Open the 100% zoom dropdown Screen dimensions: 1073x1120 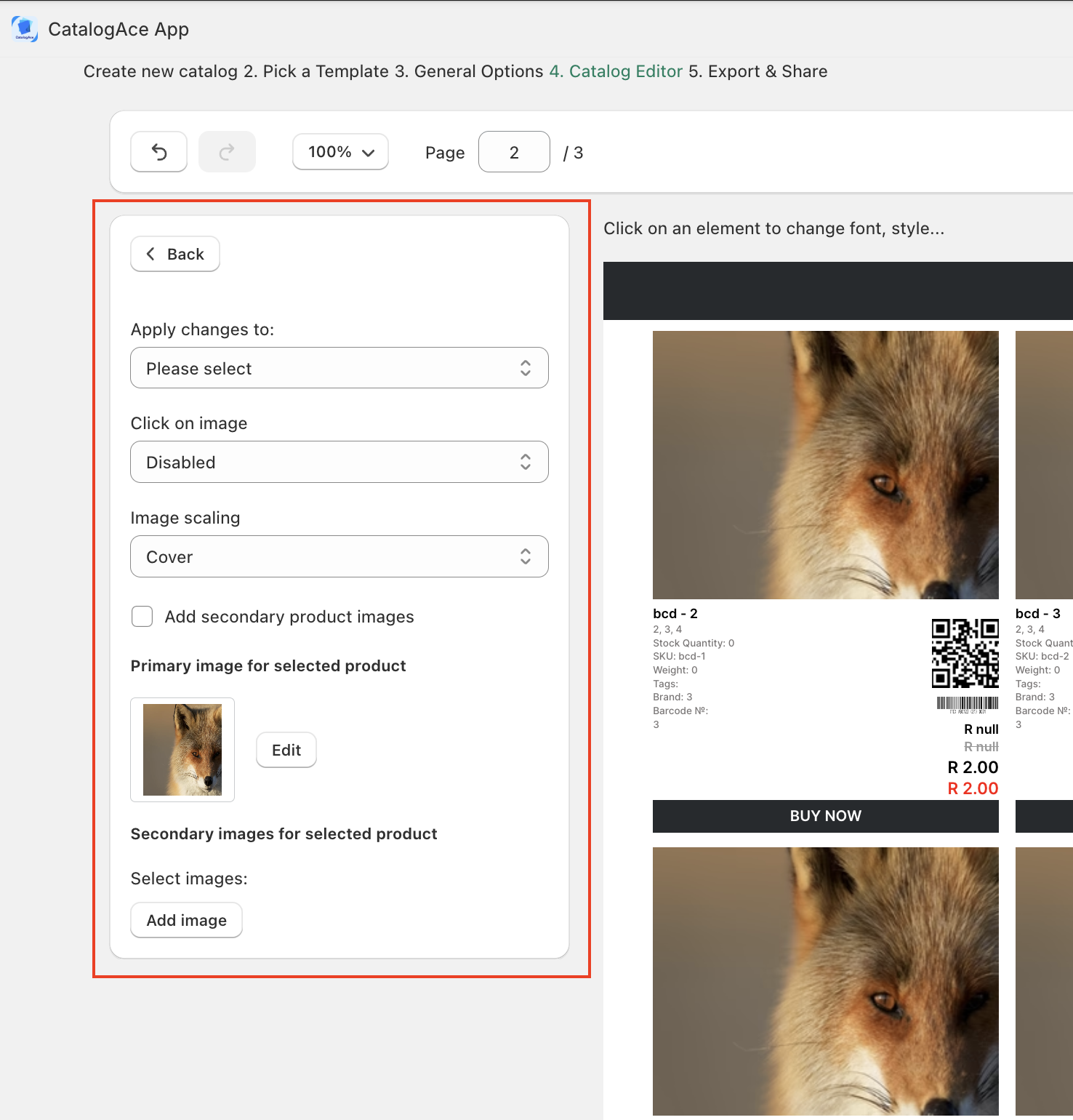[x=340, y=152]
